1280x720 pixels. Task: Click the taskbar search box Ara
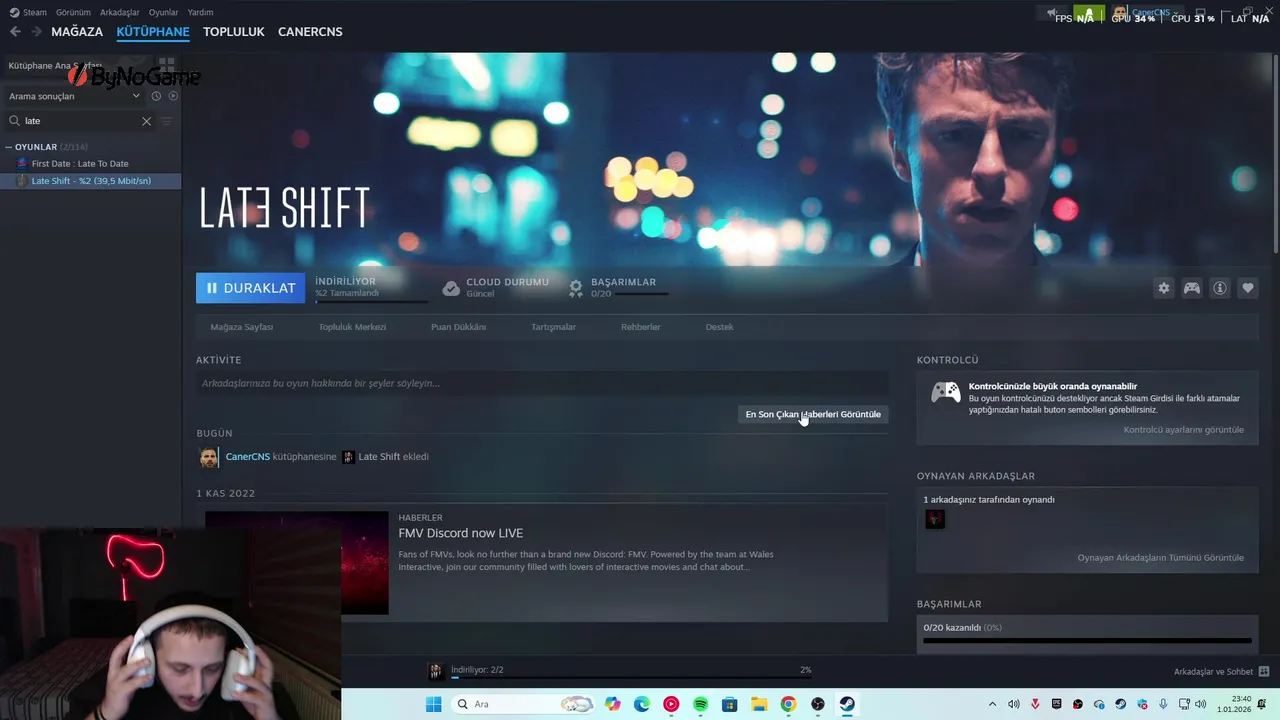tap(524, 704)
